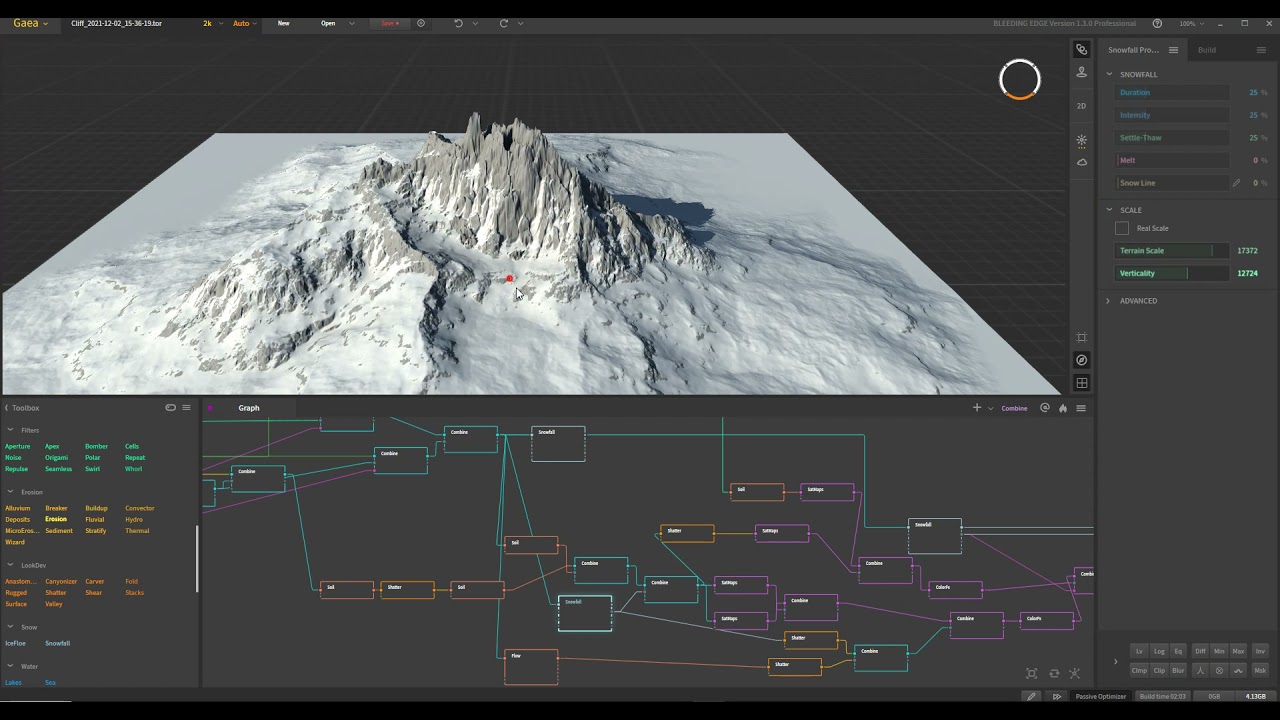Open the Gaea application menu dropdown
Viewport: 1280px width, 720px height.
[x=30, y=23]
